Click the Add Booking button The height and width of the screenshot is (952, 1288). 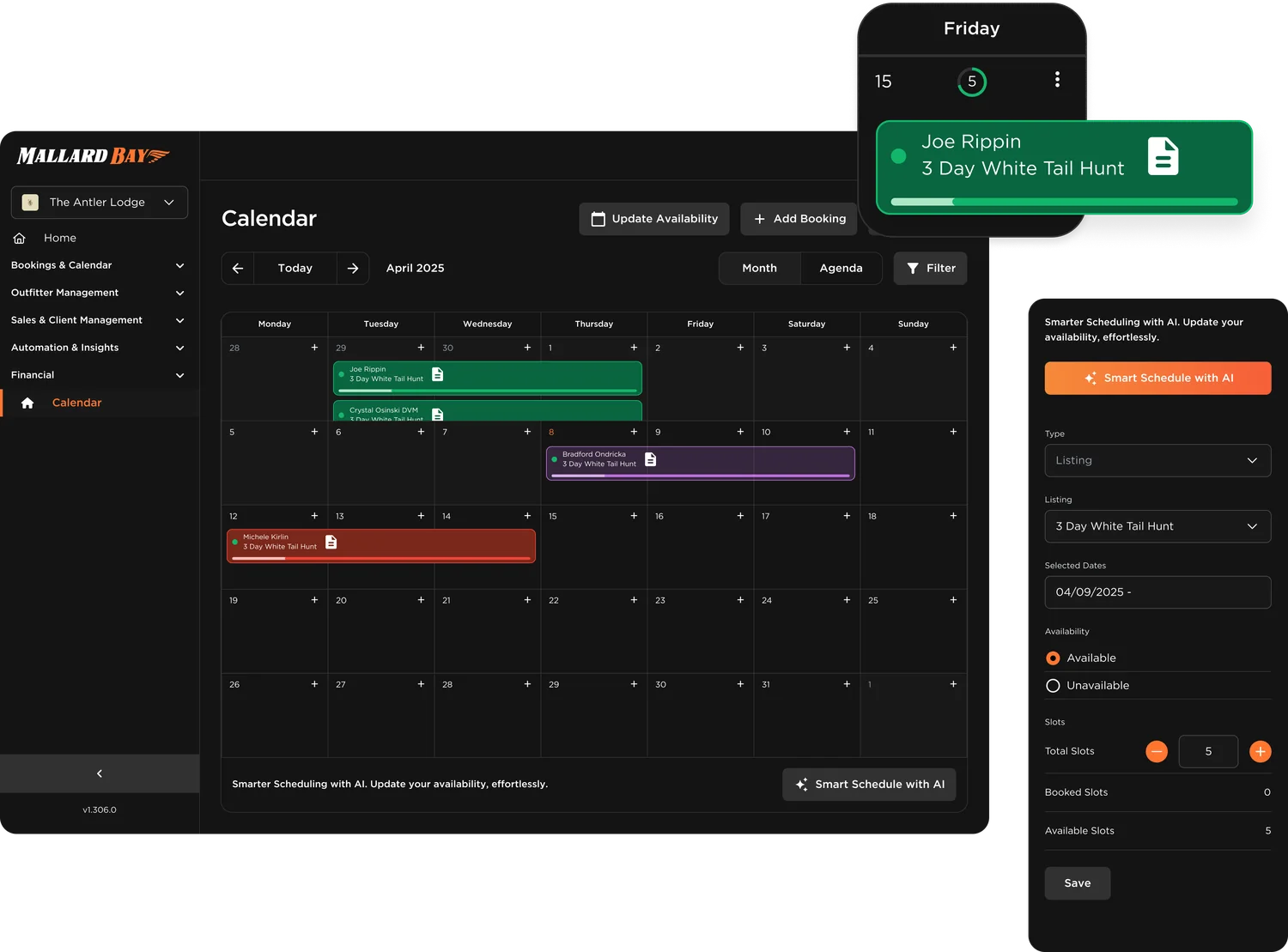click(x=799, y=219)
